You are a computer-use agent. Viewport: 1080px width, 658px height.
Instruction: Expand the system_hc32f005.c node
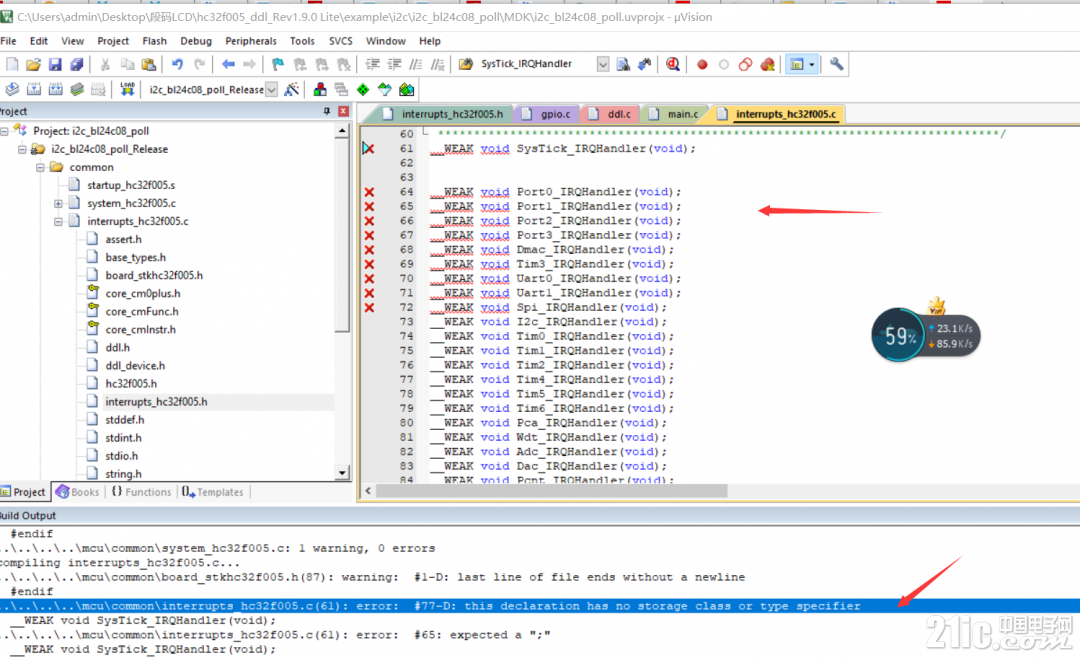point(59,203)
